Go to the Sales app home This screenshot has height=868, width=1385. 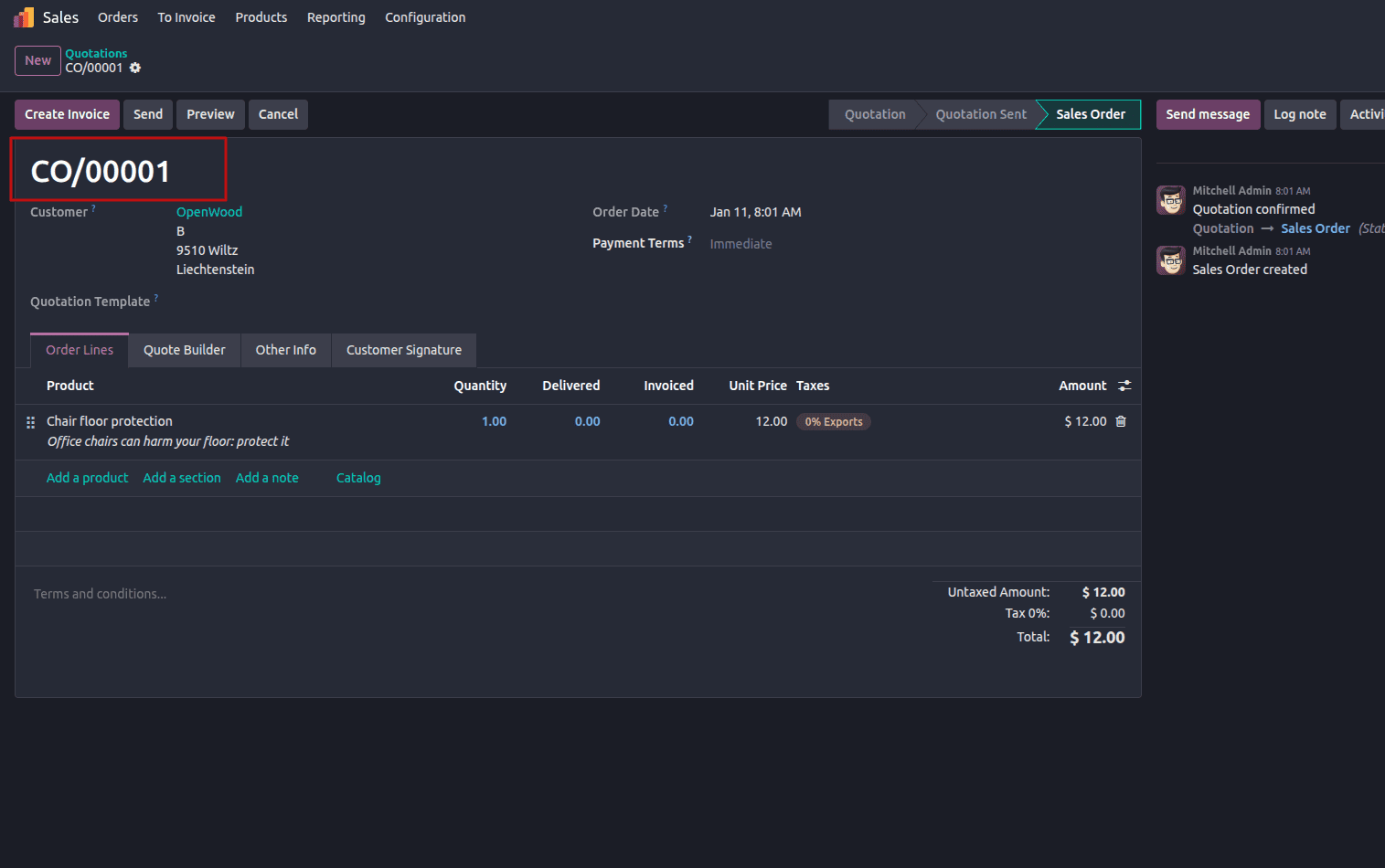pyautogui.click(x=60, y=17)
